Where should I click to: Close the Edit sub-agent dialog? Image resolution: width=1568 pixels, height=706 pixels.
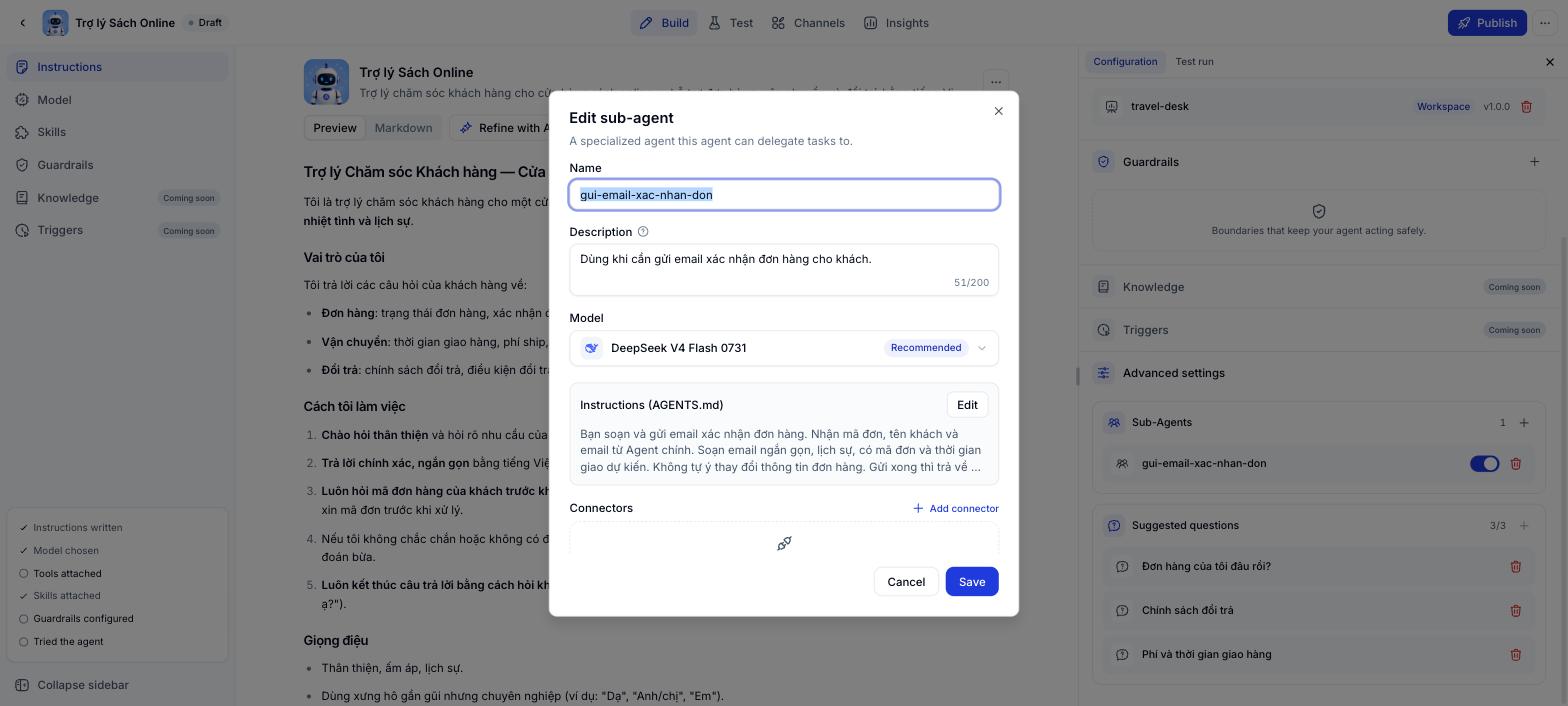(x=998, y=111)
